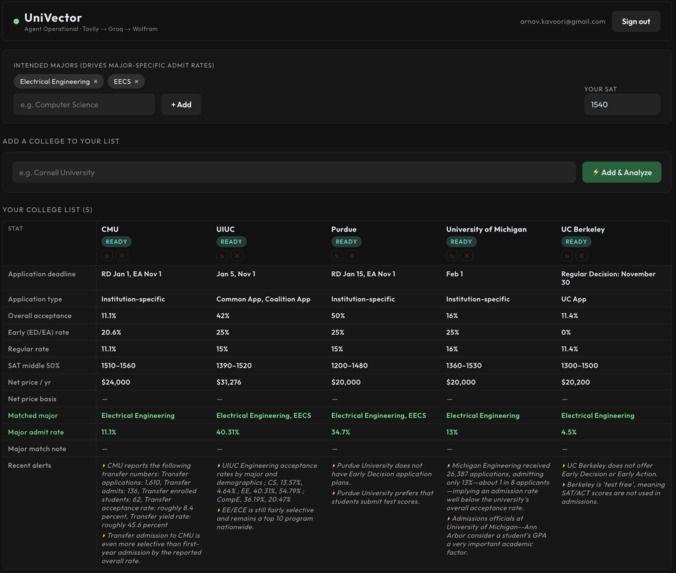This screenshot has width=676, height=573.
Task: Click the Major admit rate row label
Action: (x=36, y=432)
